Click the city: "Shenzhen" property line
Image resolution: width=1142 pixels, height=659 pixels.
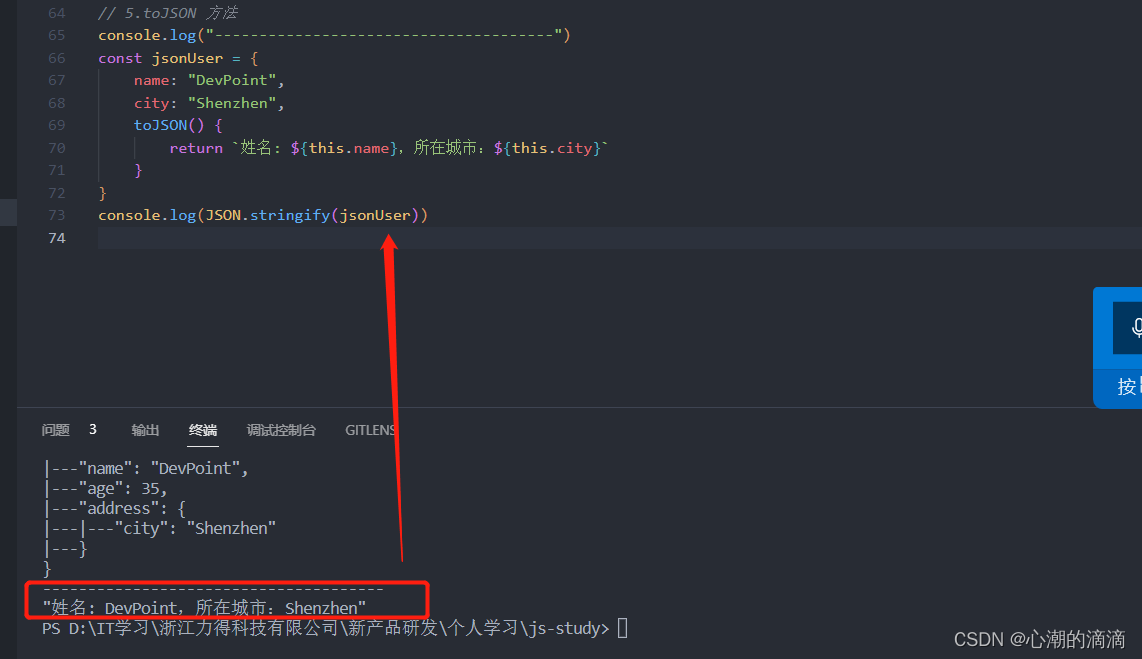(209, 103)
